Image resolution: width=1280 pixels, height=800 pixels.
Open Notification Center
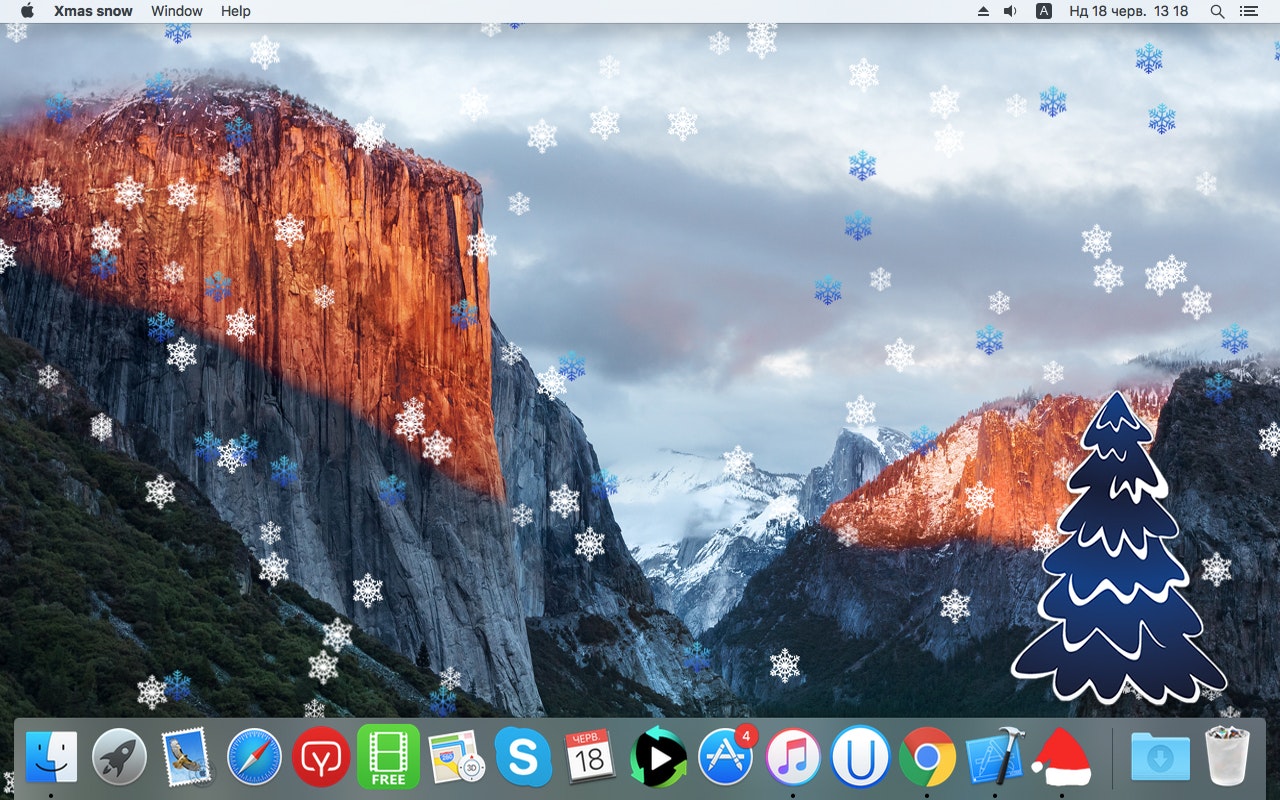[1248, 11]
